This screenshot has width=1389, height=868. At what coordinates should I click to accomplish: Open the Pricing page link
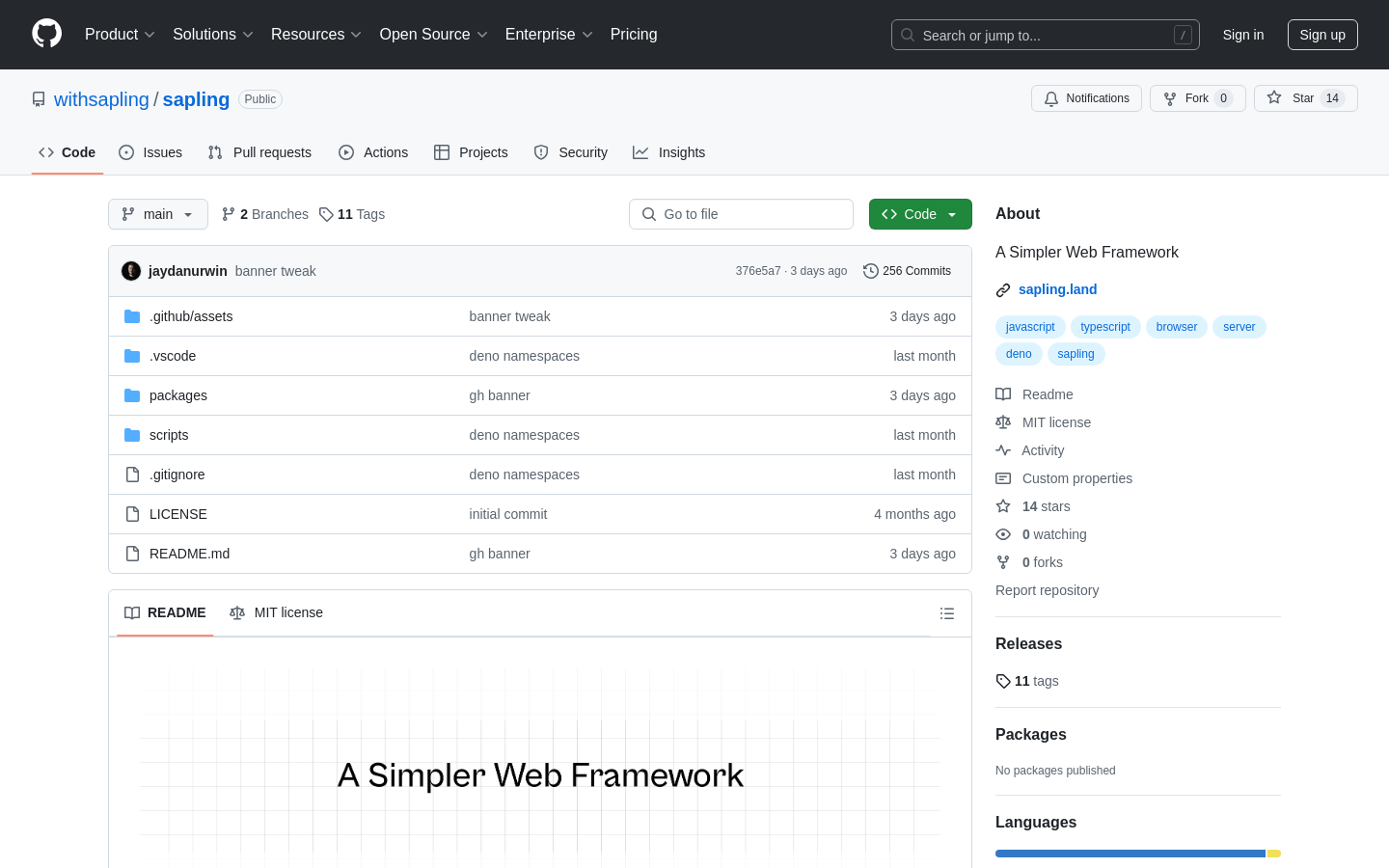click(x=634, y=35)
